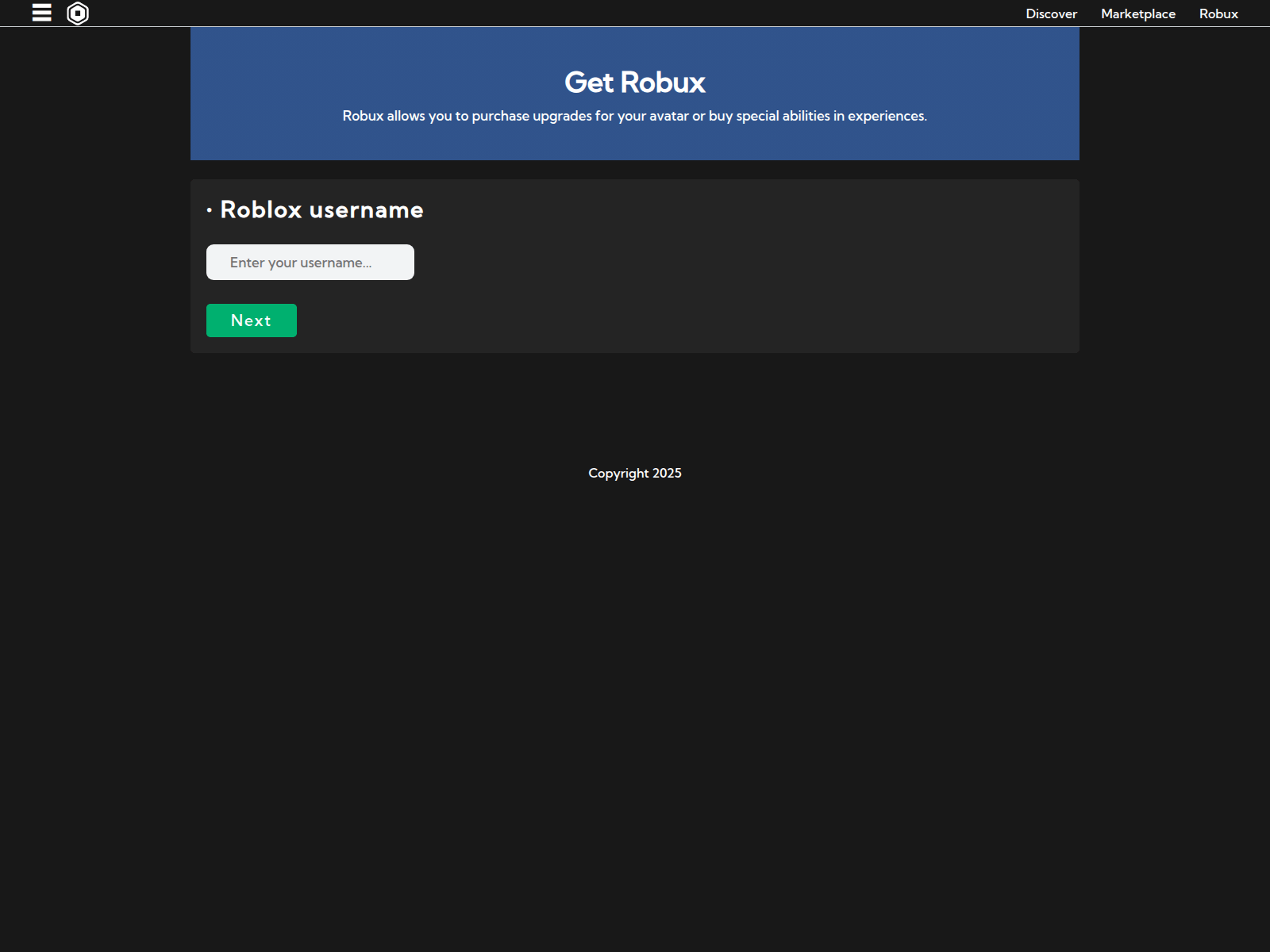Go to the Discover page
The width and height of the screenshot is (1270, 952).
click(1051, 13)
